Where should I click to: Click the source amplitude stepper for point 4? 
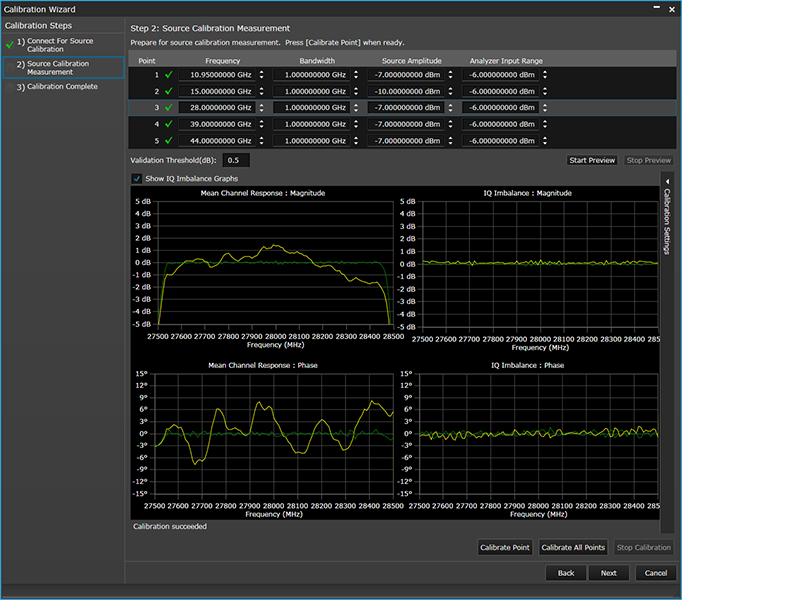click(x=451, y=124)
